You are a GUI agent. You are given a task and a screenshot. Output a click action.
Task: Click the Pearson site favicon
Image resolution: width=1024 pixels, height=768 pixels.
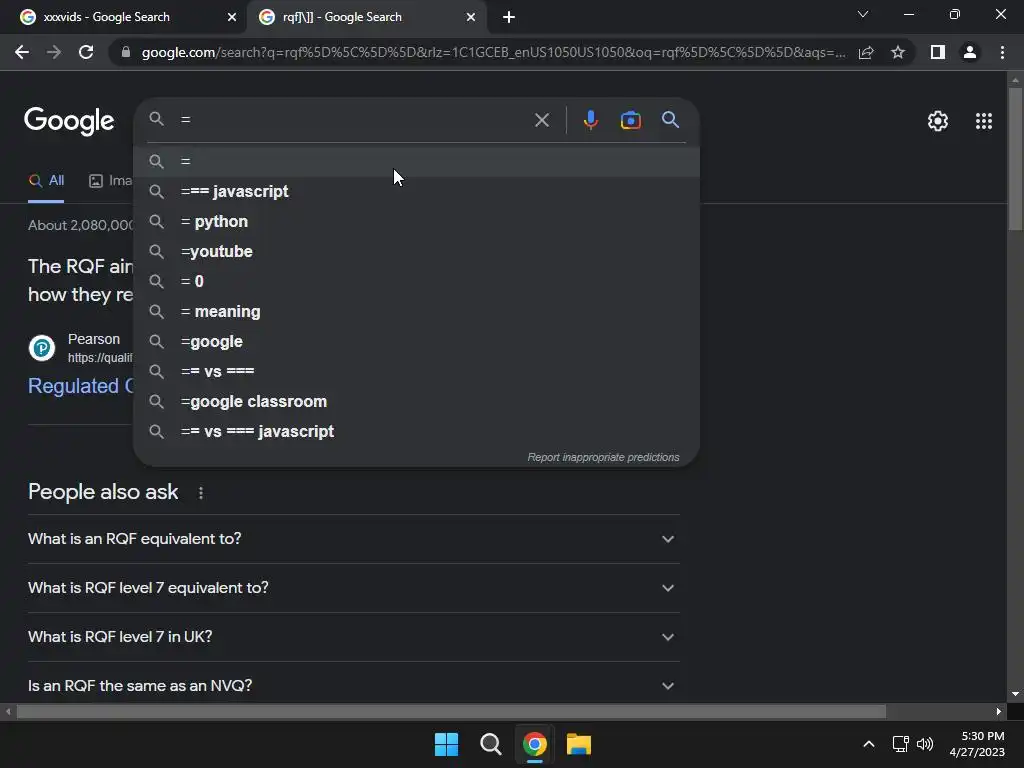42,347
